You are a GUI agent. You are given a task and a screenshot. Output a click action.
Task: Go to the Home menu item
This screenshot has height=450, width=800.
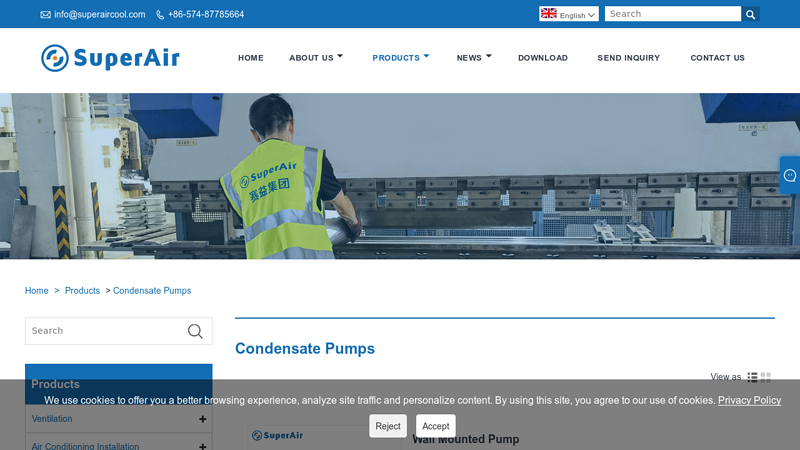point(251,58)
